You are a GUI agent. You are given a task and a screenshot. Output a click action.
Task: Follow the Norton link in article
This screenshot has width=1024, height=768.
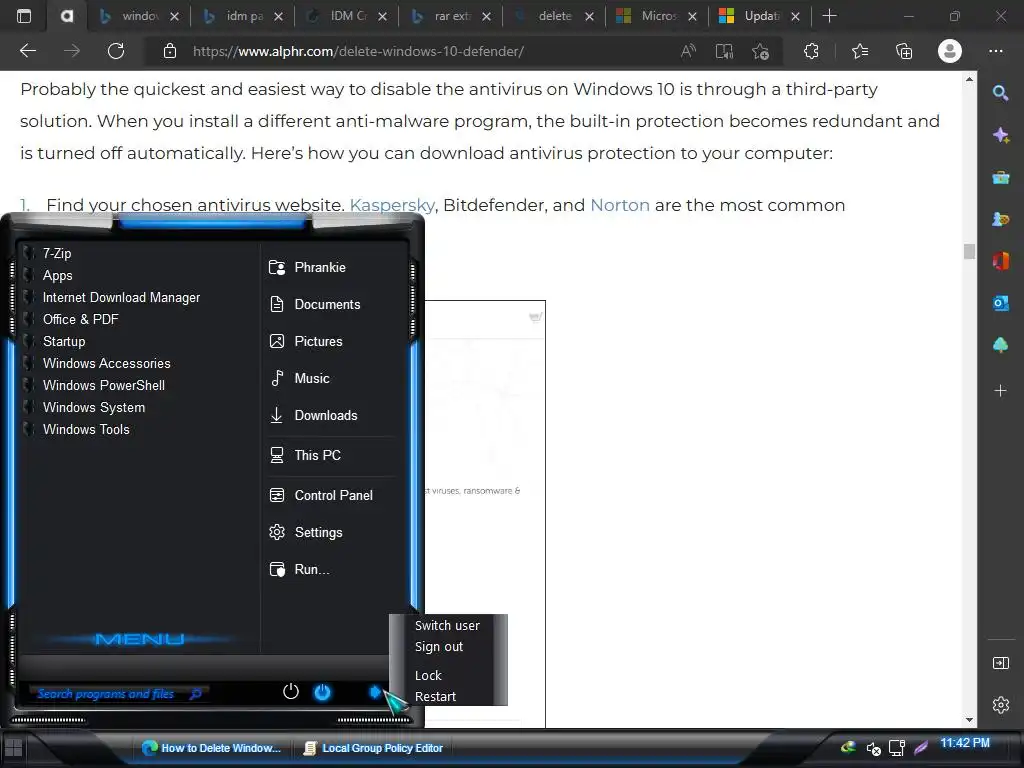[x=620, y=205]
